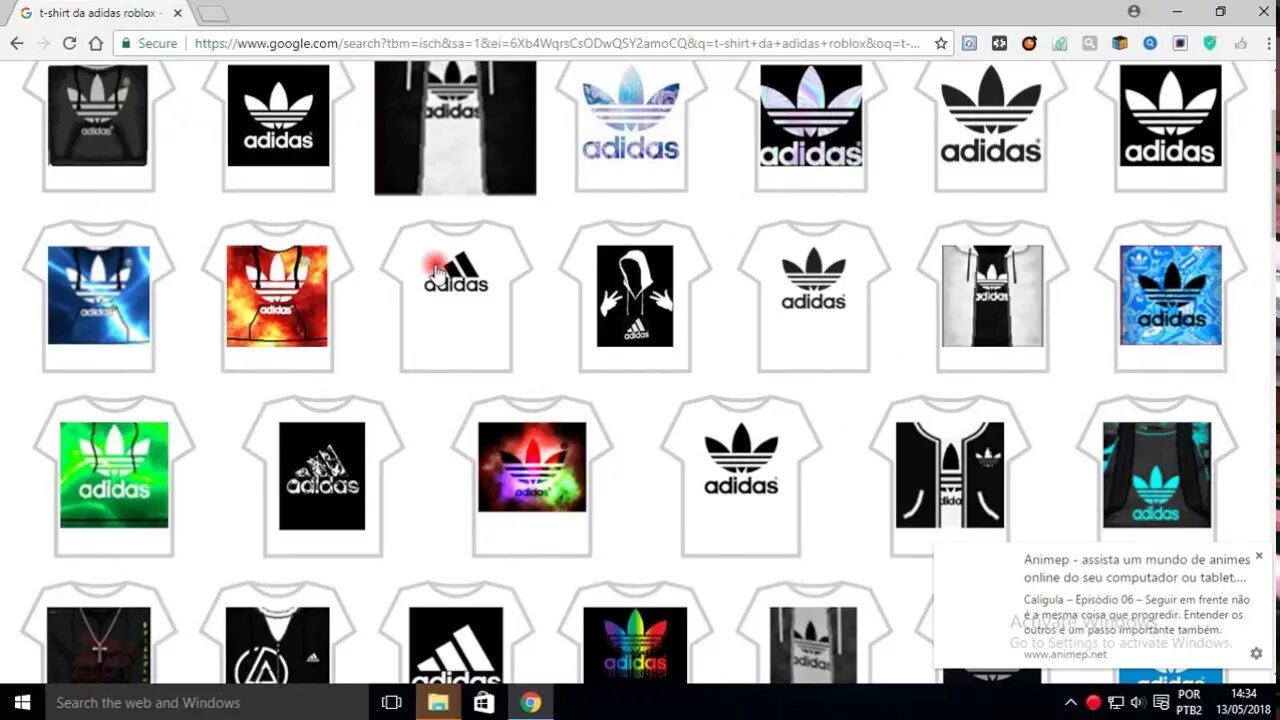Click Search the web and Windows box
Screen dimensions: 1280x720
pyautogui.click(x=205, y=702)
